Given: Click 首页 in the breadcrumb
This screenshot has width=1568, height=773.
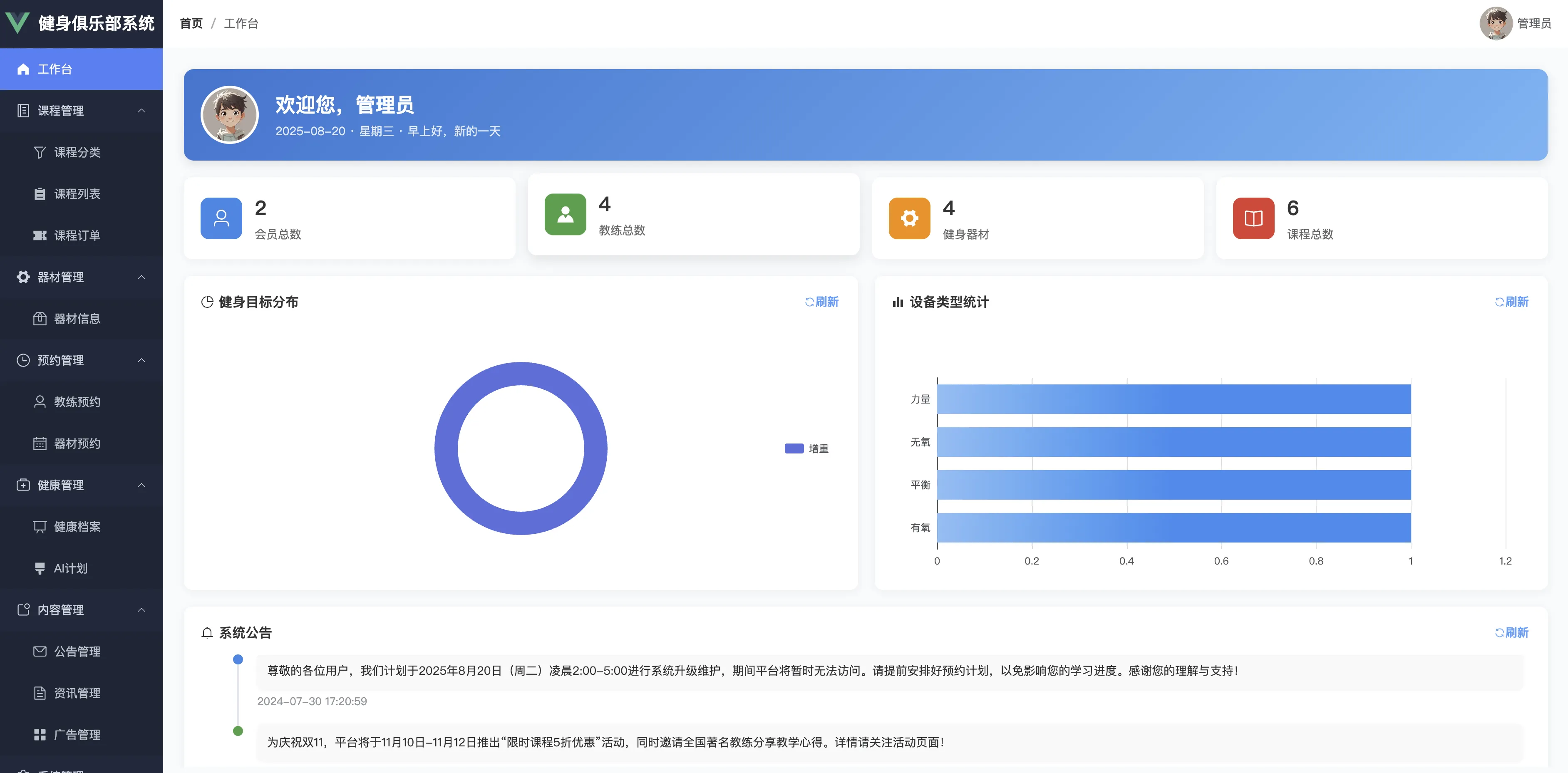Looking at the screenshot, I should point(191,23).
